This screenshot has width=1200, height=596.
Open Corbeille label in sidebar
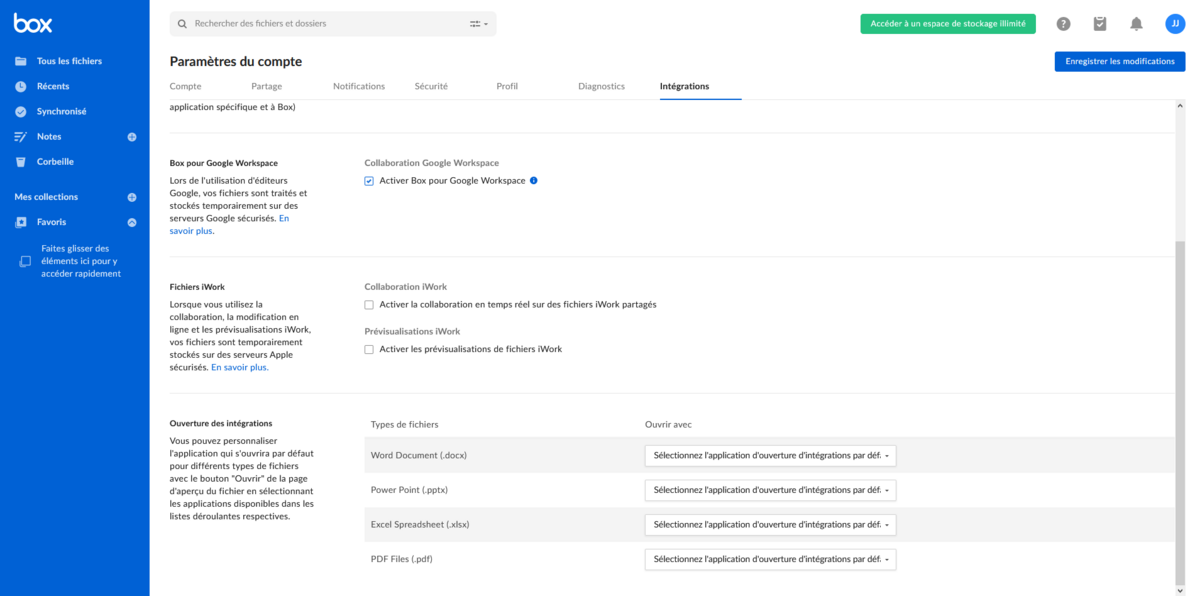tap(55, 162)
